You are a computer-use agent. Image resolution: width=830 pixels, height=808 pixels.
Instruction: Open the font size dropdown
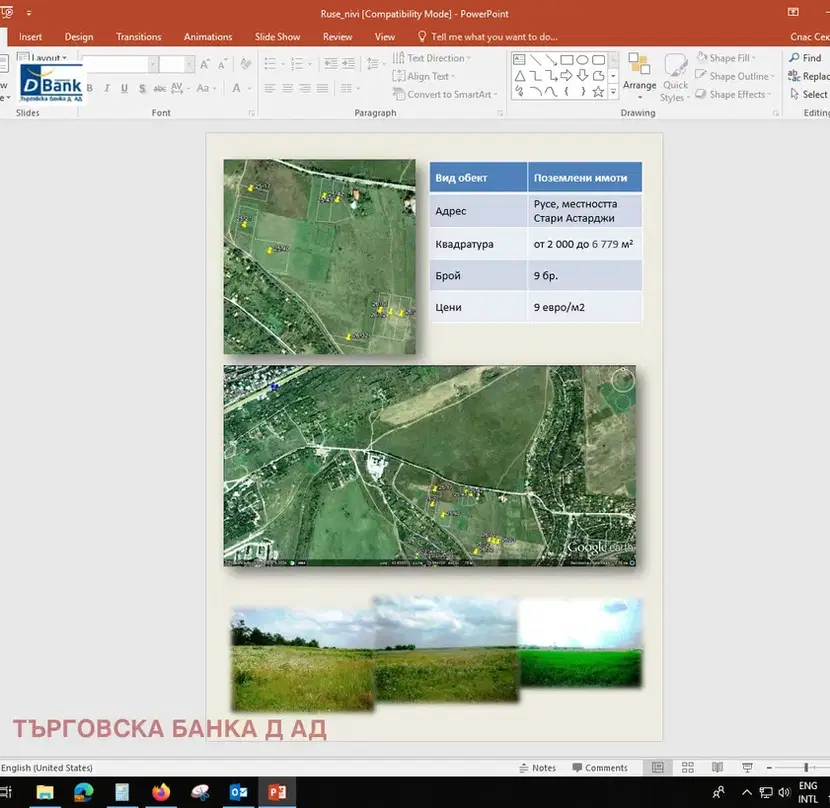(188, 65)
